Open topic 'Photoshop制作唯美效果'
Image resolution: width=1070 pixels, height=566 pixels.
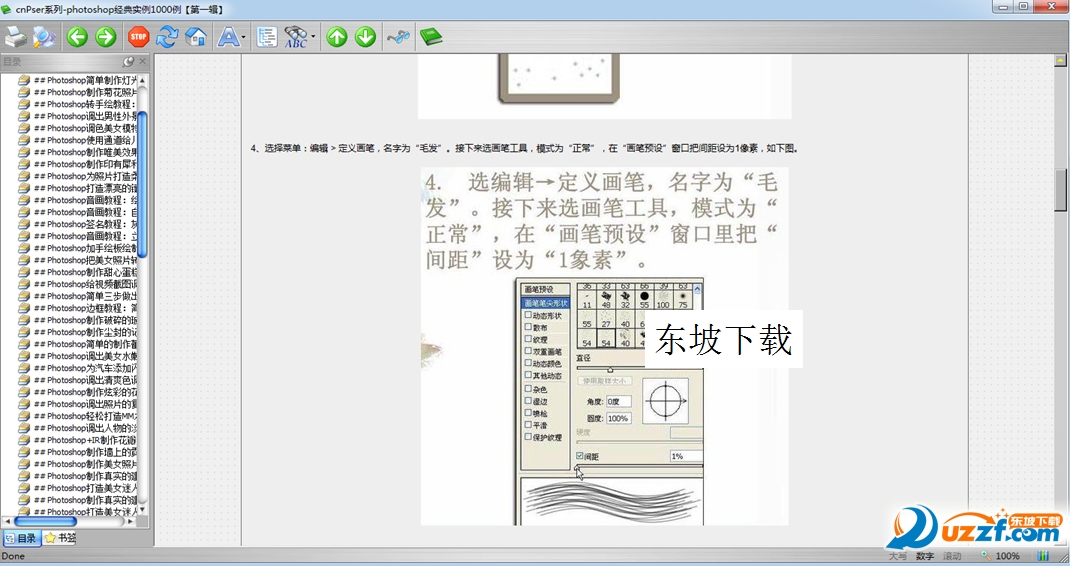point(85,152)
